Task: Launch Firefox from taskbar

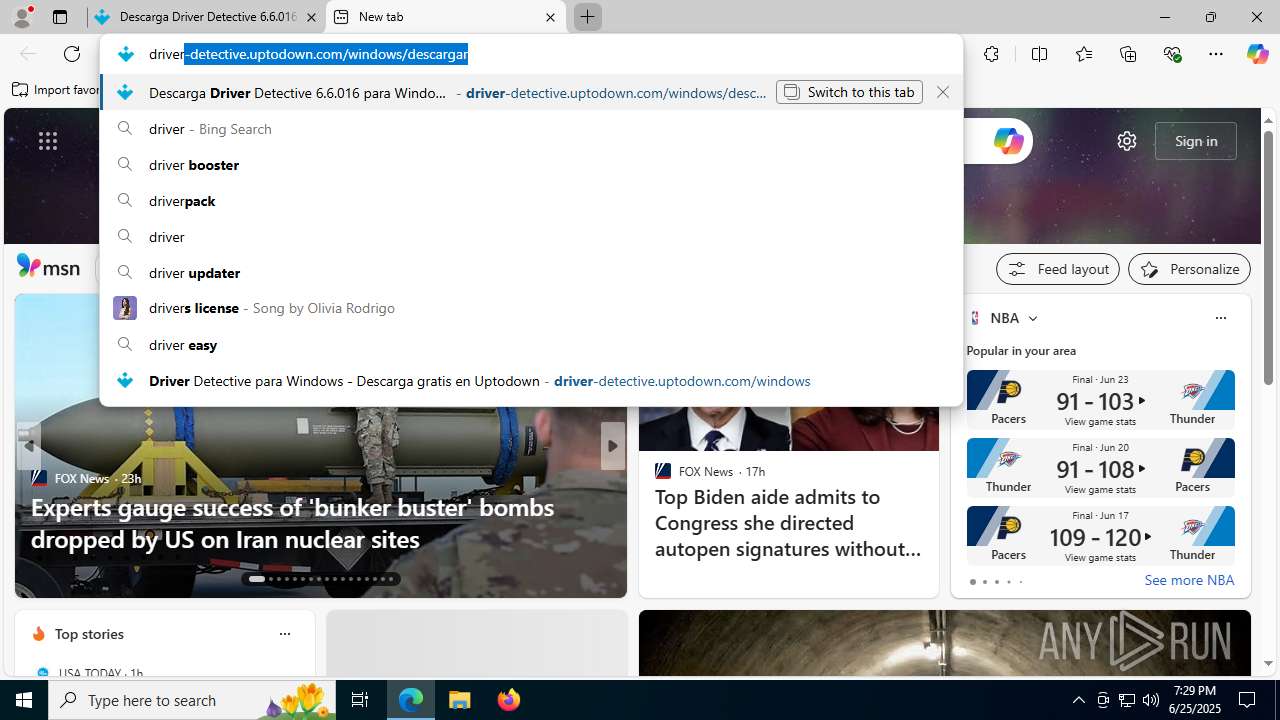Action: (x=509, y=700)
